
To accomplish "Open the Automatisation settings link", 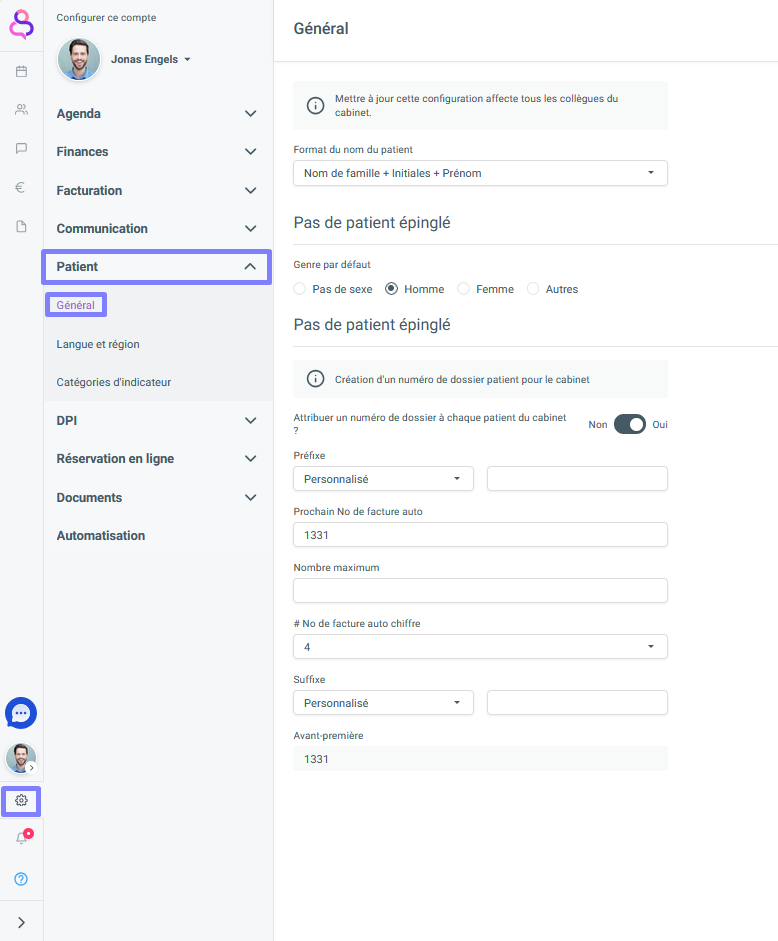I will (101, 535).
